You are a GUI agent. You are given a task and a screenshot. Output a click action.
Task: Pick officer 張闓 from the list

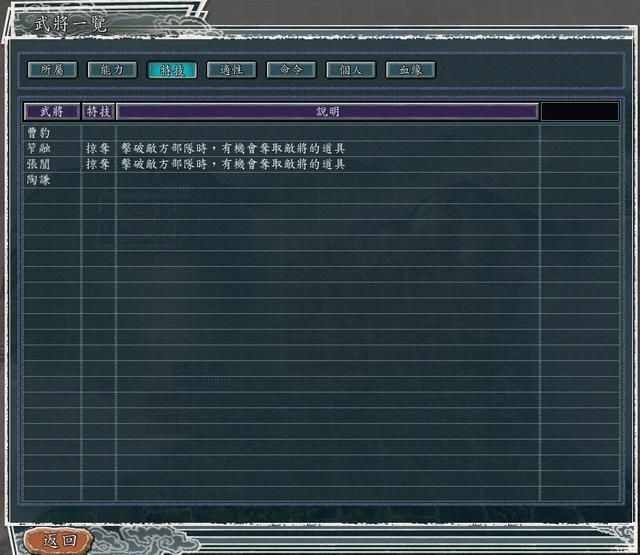pos(39,164)
